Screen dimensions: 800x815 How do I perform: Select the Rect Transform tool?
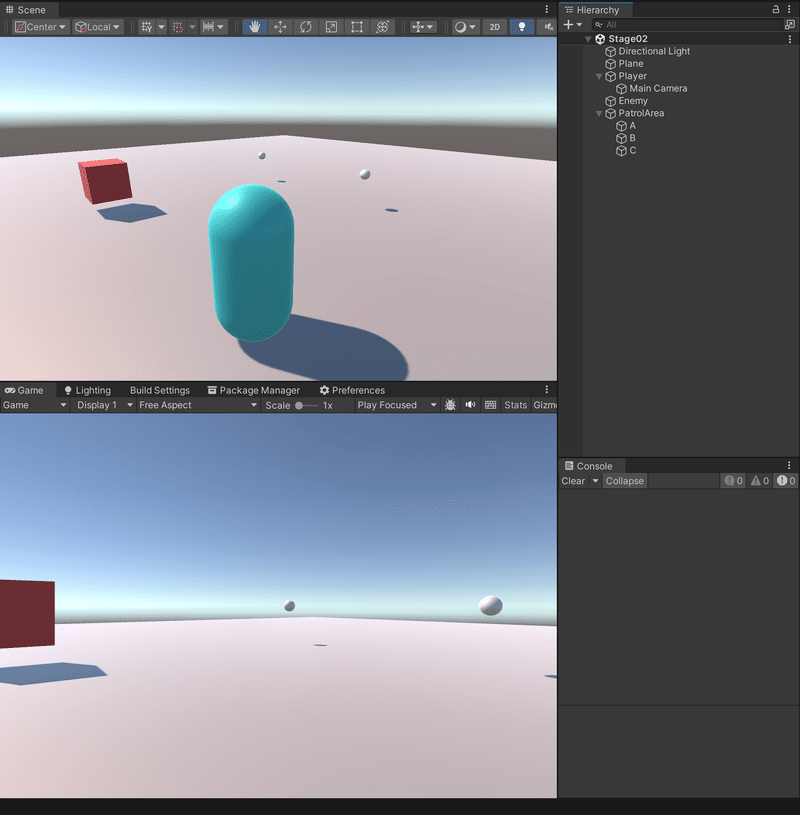(x=356, y=27)
